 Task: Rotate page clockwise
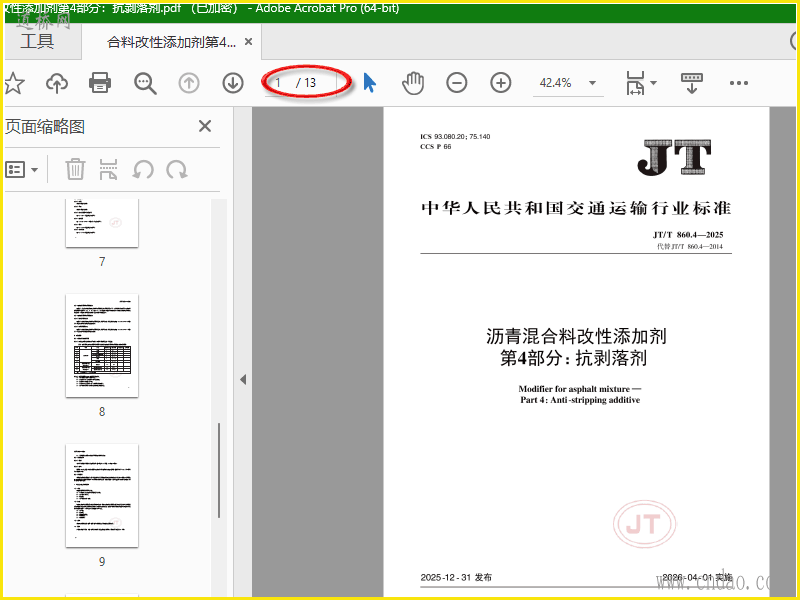pyautogui.click(x=177, y=169)
